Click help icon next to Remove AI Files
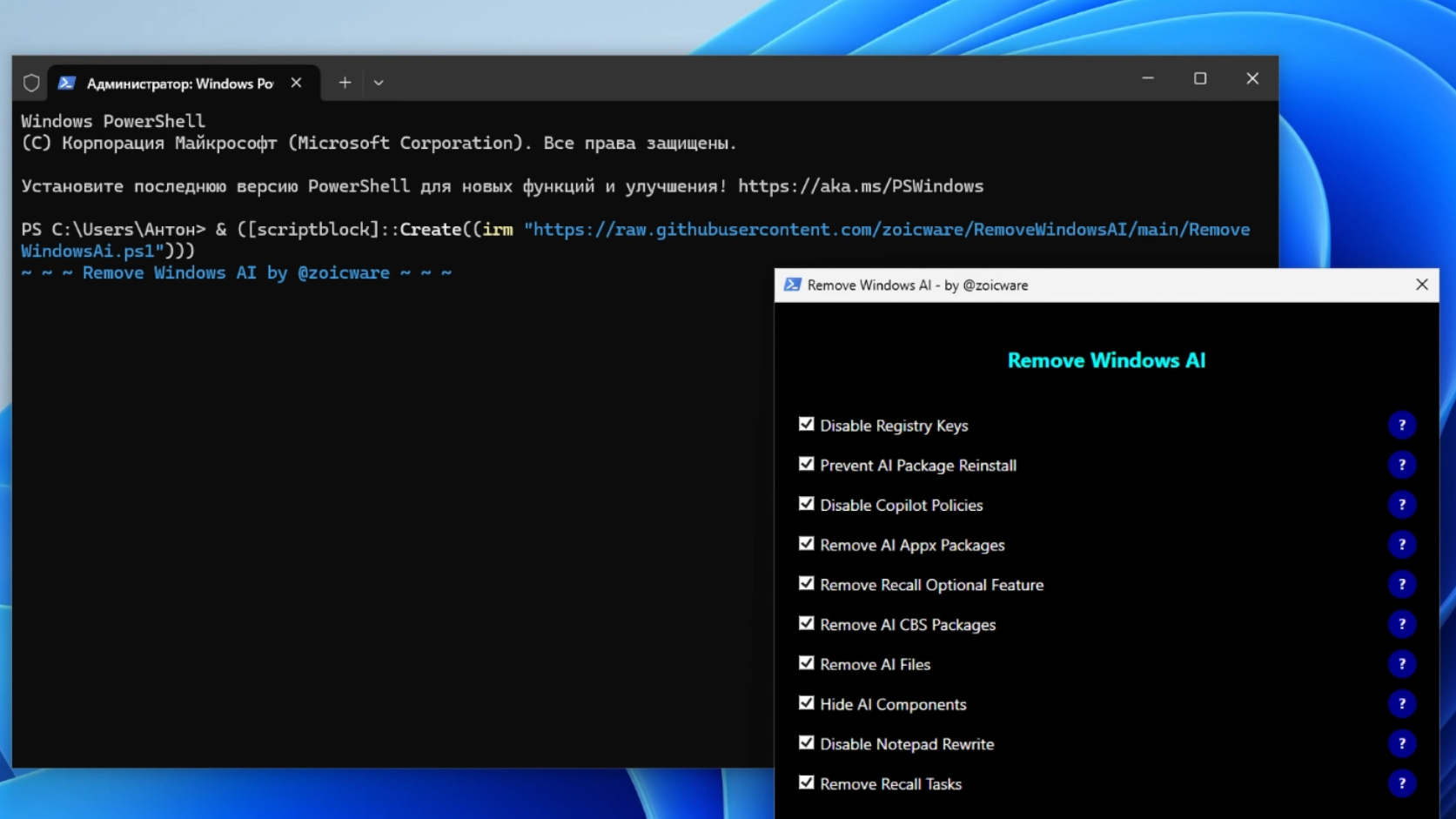Image resolution: width=1456 pixels, height=819 pixels. coord(1401,664)
